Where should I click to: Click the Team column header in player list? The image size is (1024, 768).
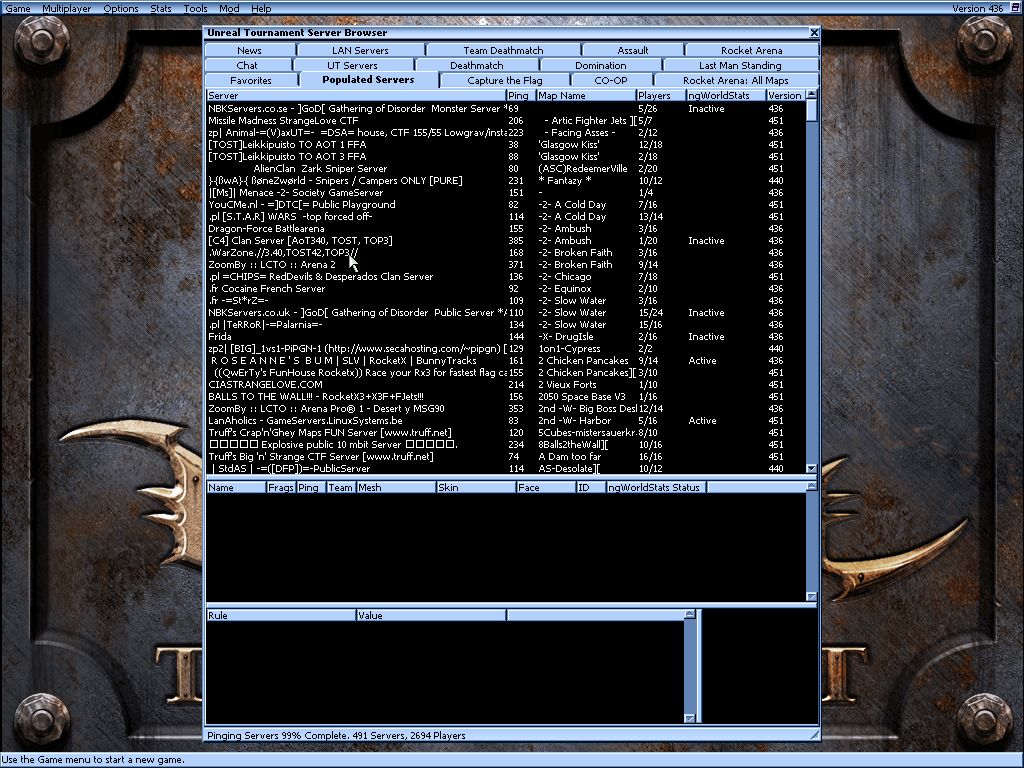point(340,487)
